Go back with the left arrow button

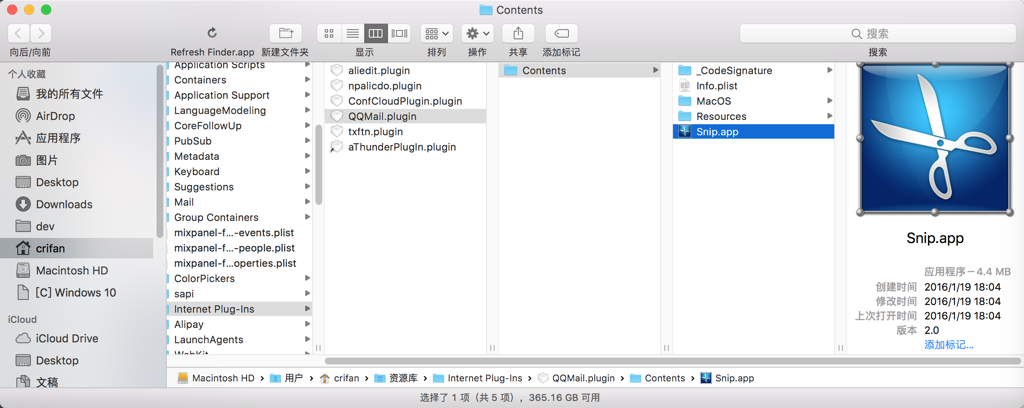tap(19, 33)
